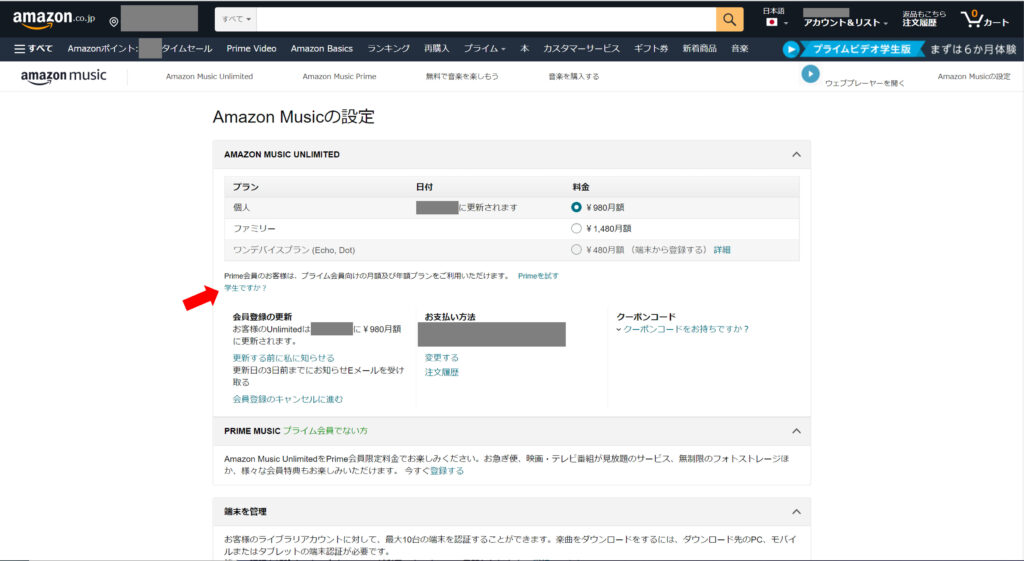Select the ワンデバイスプラン ¥480 radio
Screen dimensions: 1024x561
tap(576, 249)
